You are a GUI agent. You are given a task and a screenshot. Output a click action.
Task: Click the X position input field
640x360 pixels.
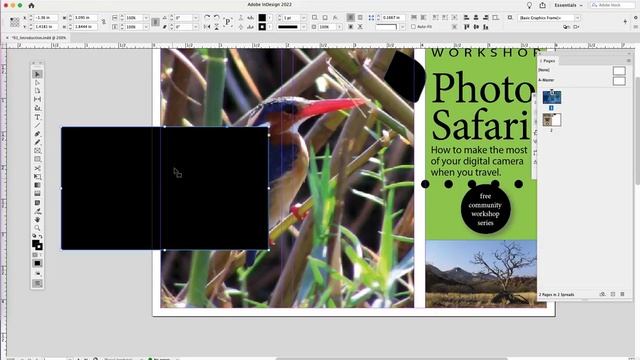45,18
